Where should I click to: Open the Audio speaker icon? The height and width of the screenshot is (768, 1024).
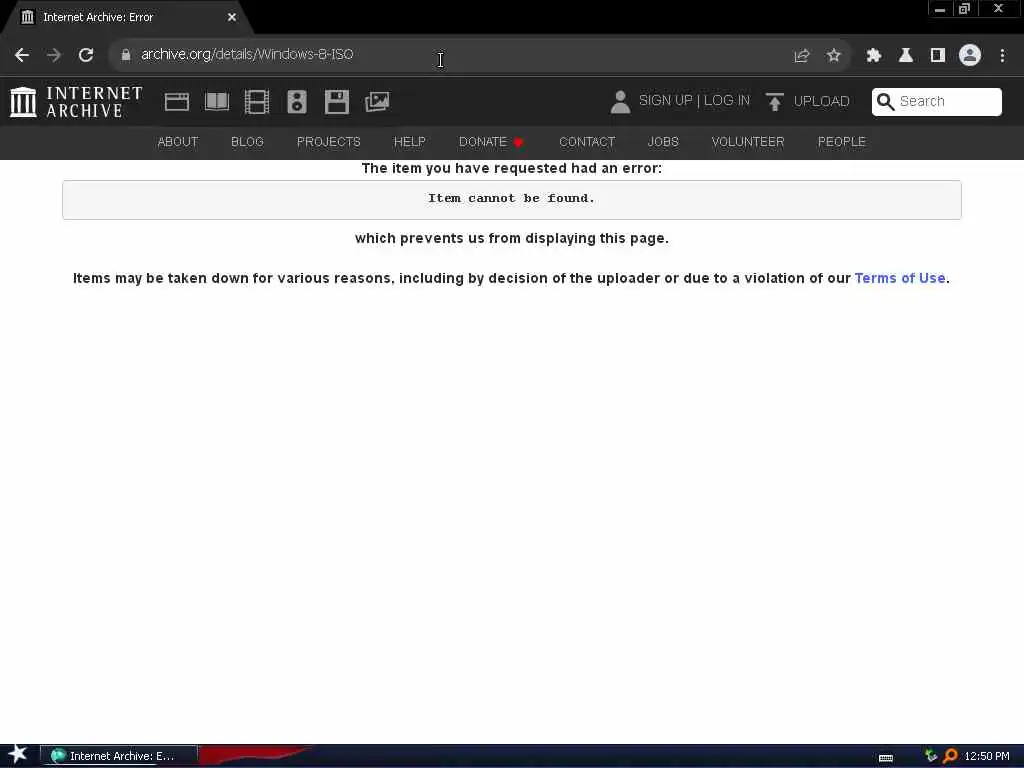pos(296,102)
